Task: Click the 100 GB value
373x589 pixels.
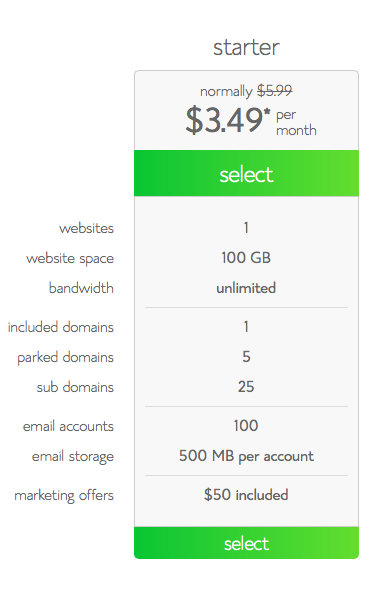Action: 246,258
